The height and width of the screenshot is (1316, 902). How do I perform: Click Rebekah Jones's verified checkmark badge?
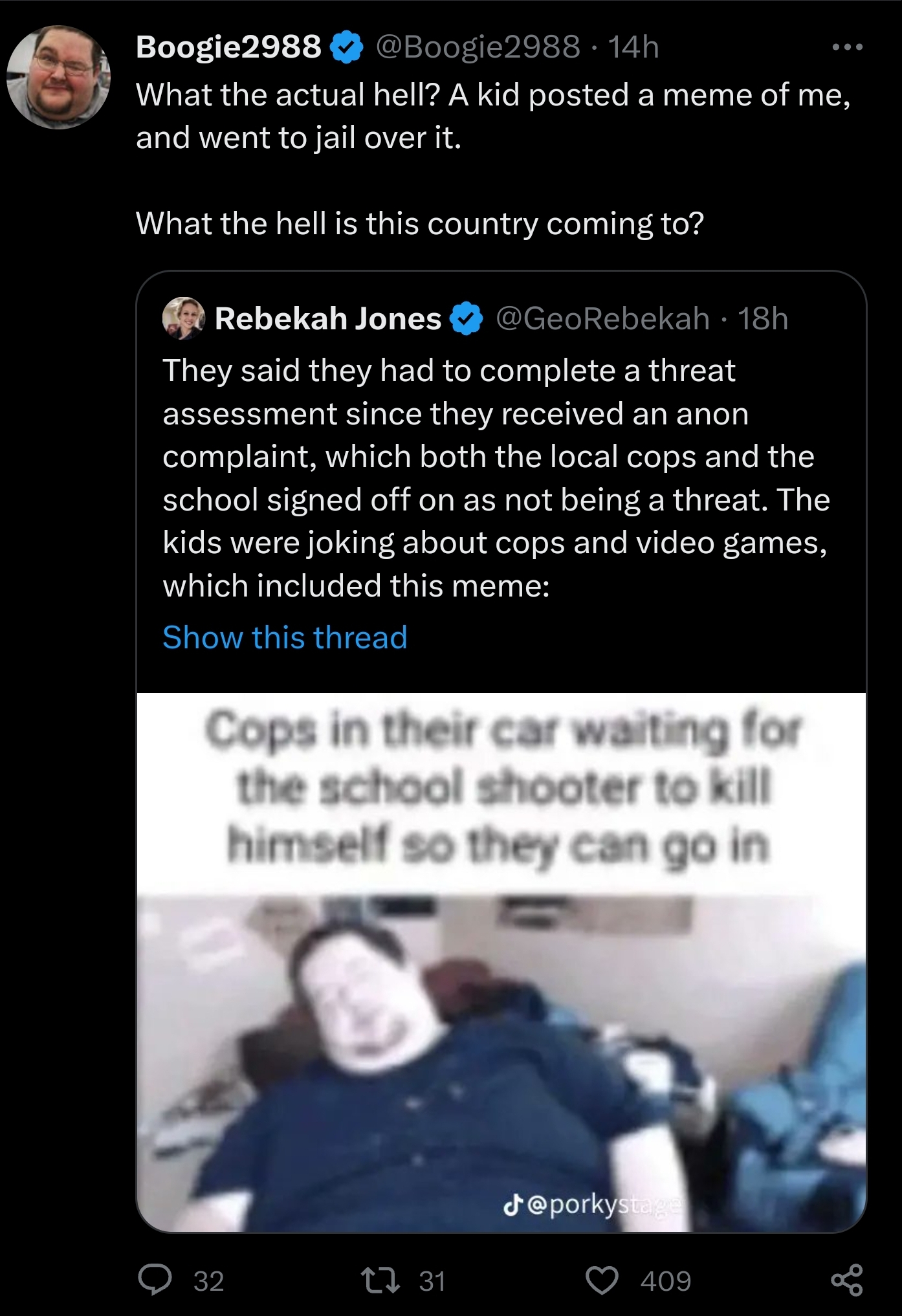click(467, 319)
